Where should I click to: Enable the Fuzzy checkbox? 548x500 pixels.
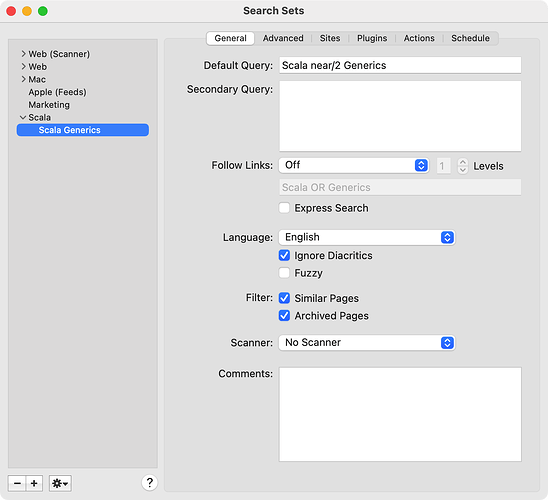(x=284, y=273)
